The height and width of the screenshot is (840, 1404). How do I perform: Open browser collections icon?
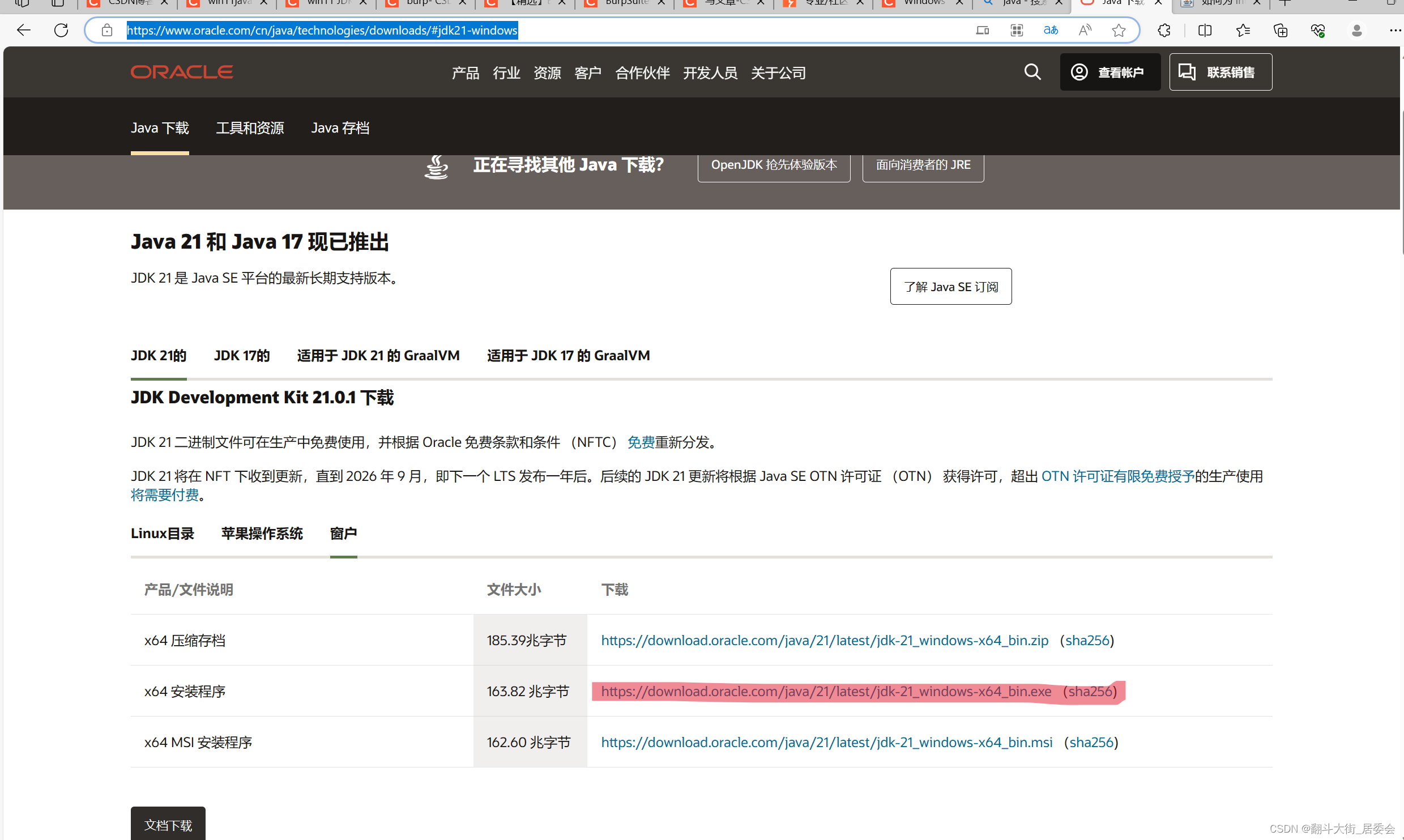(1280, 30)
